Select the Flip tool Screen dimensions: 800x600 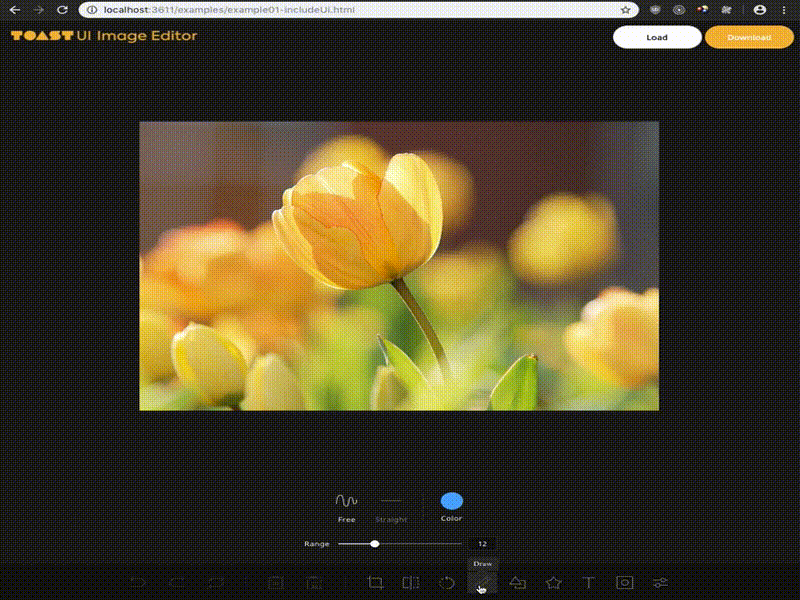412,582
